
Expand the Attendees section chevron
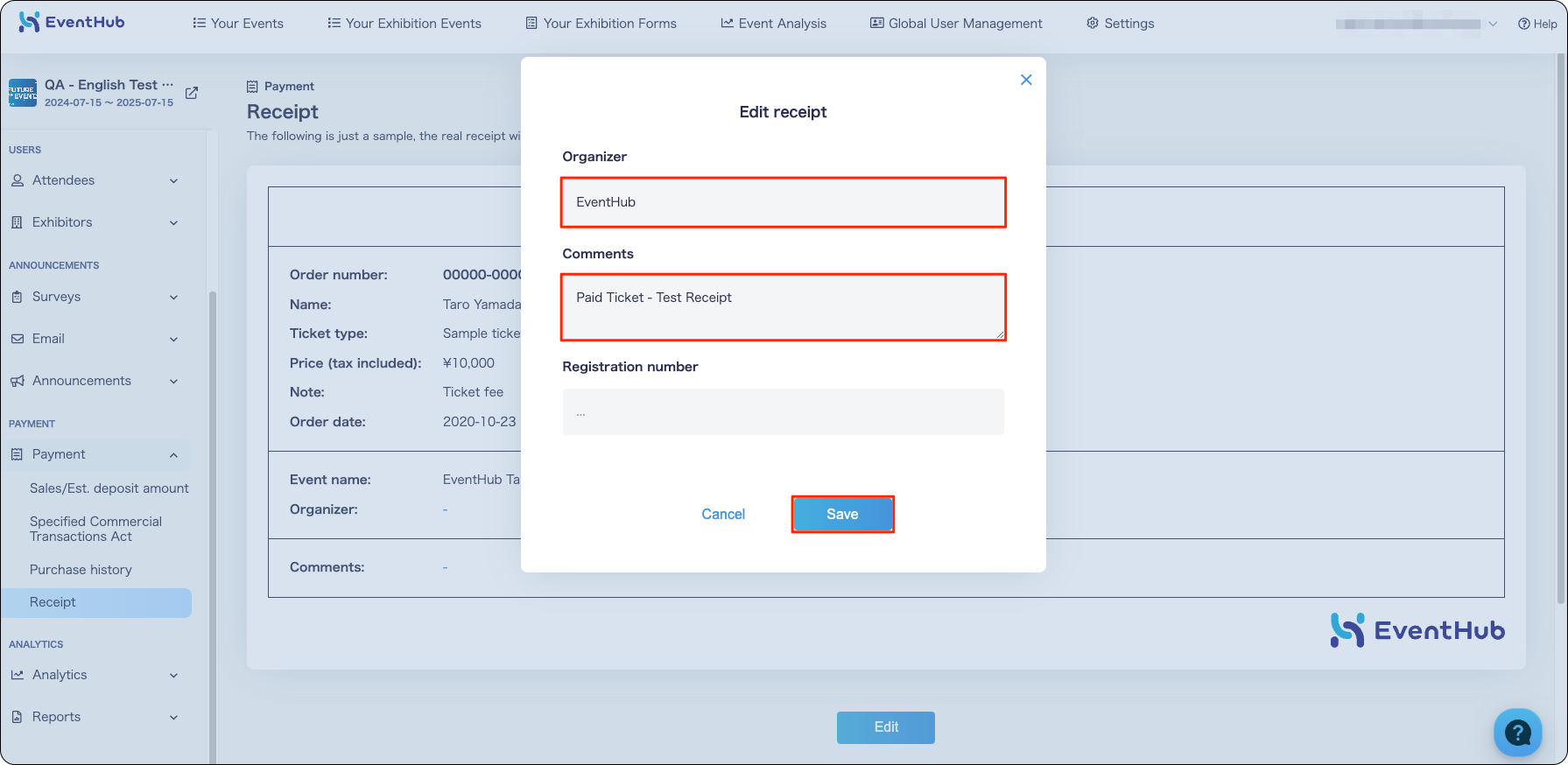pos(173,181)
